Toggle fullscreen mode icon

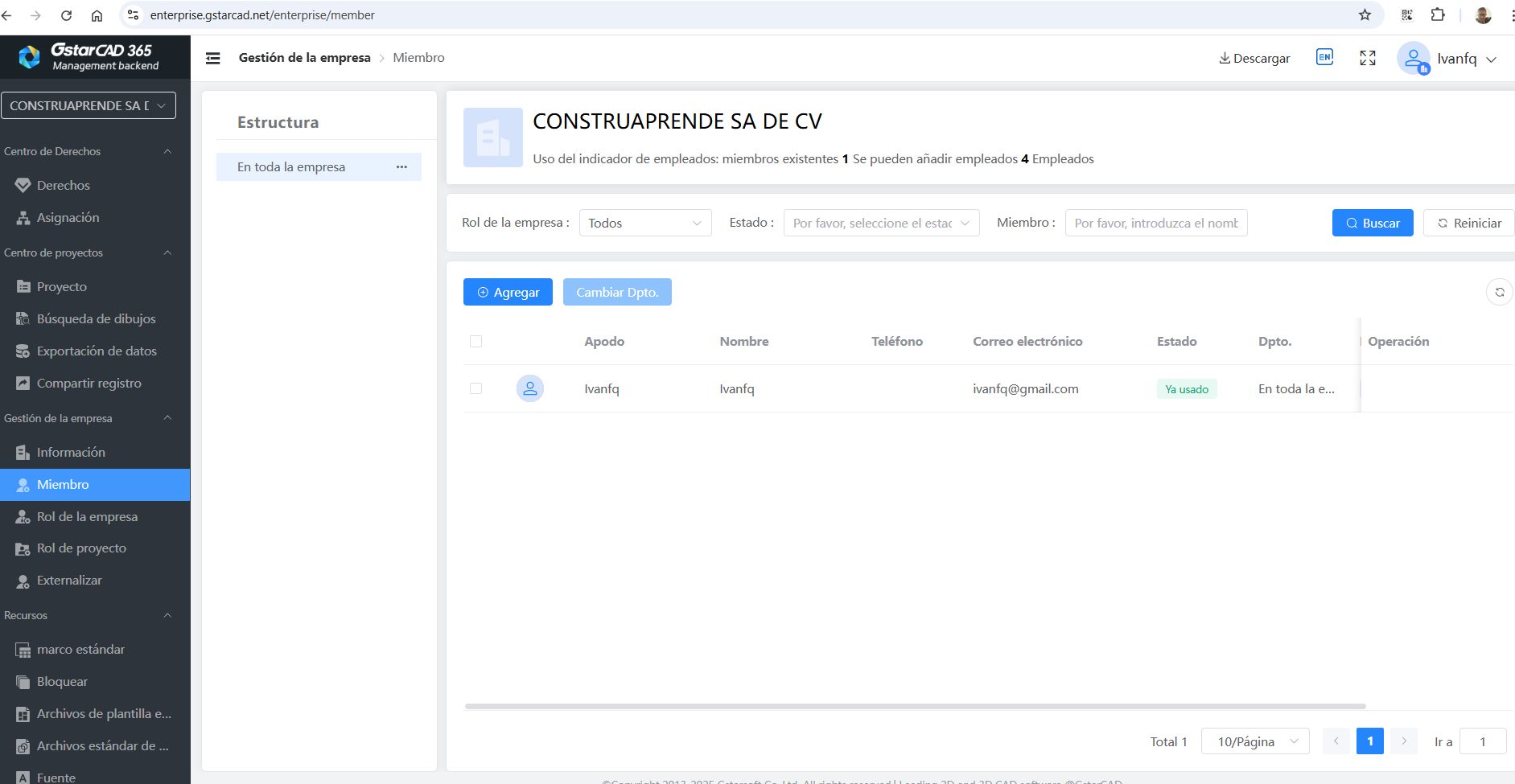(1368, 58)
